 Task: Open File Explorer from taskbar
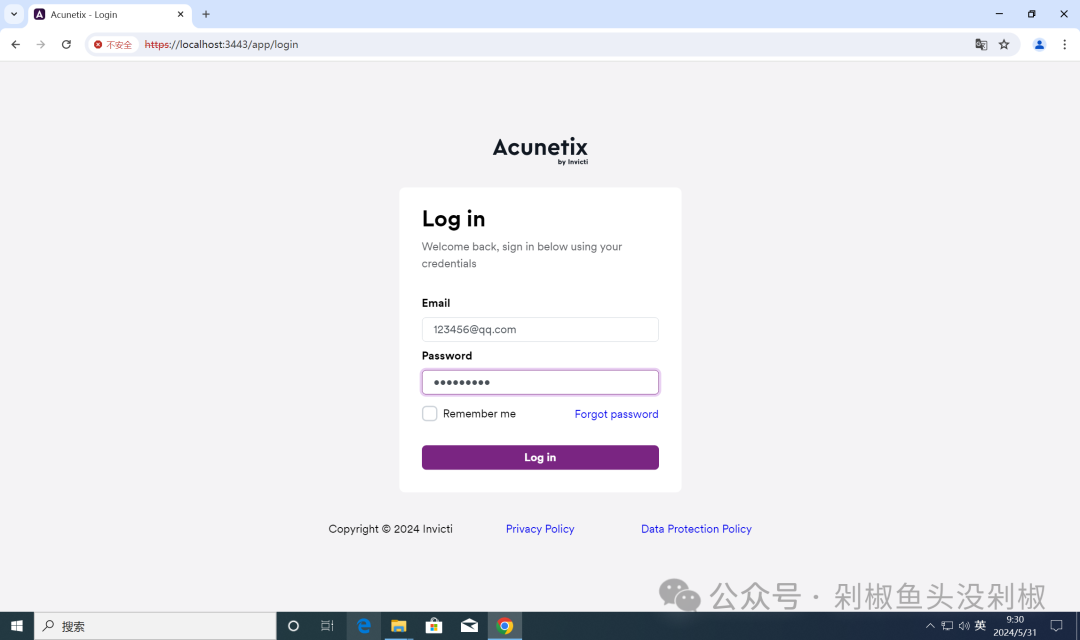399,626
